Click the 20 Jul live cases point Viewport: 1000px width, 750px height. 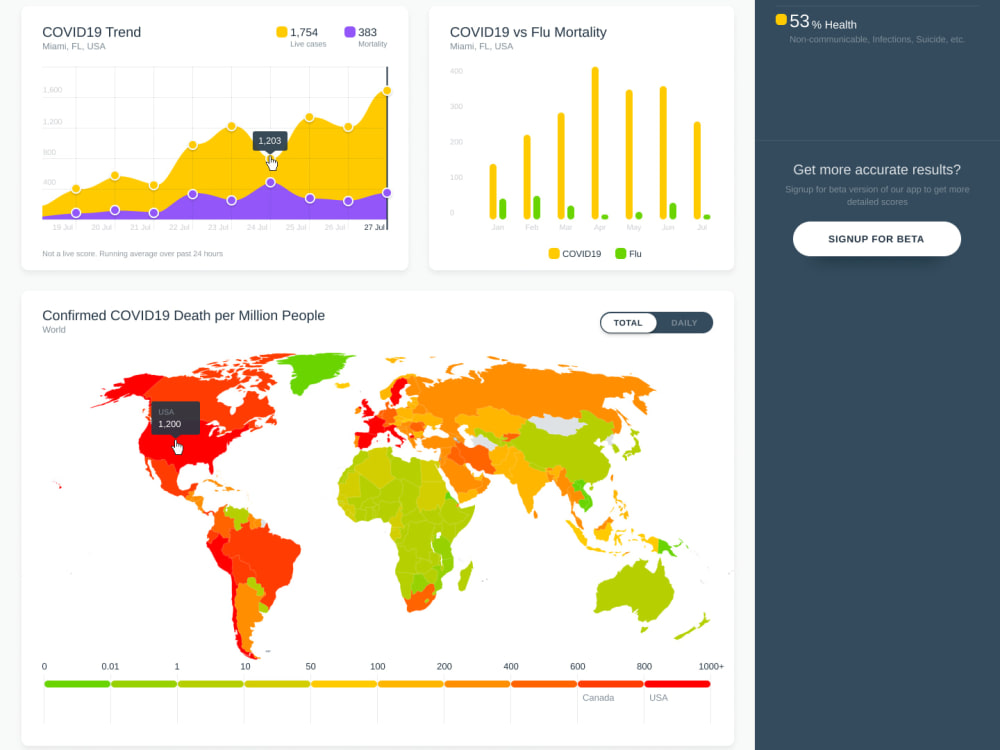tap(115, 175)
